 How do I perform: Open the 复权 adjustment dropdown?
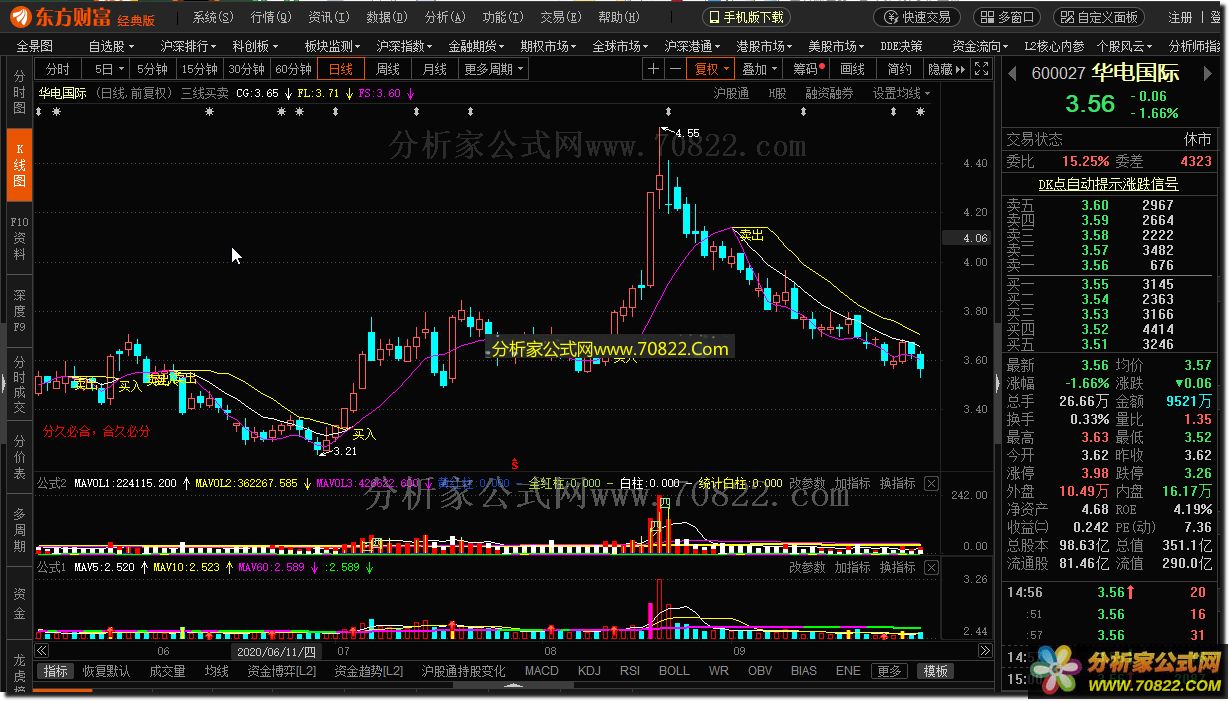tap(711, 69)
